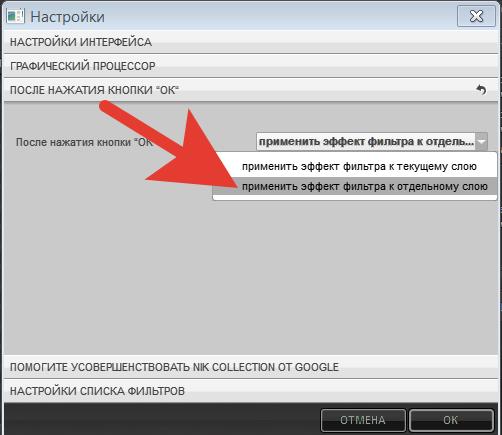
Task: Expand the НАСТРОЙКИ СПИСКА ФИЛЬТРОВ section
Action: (251, 391)
